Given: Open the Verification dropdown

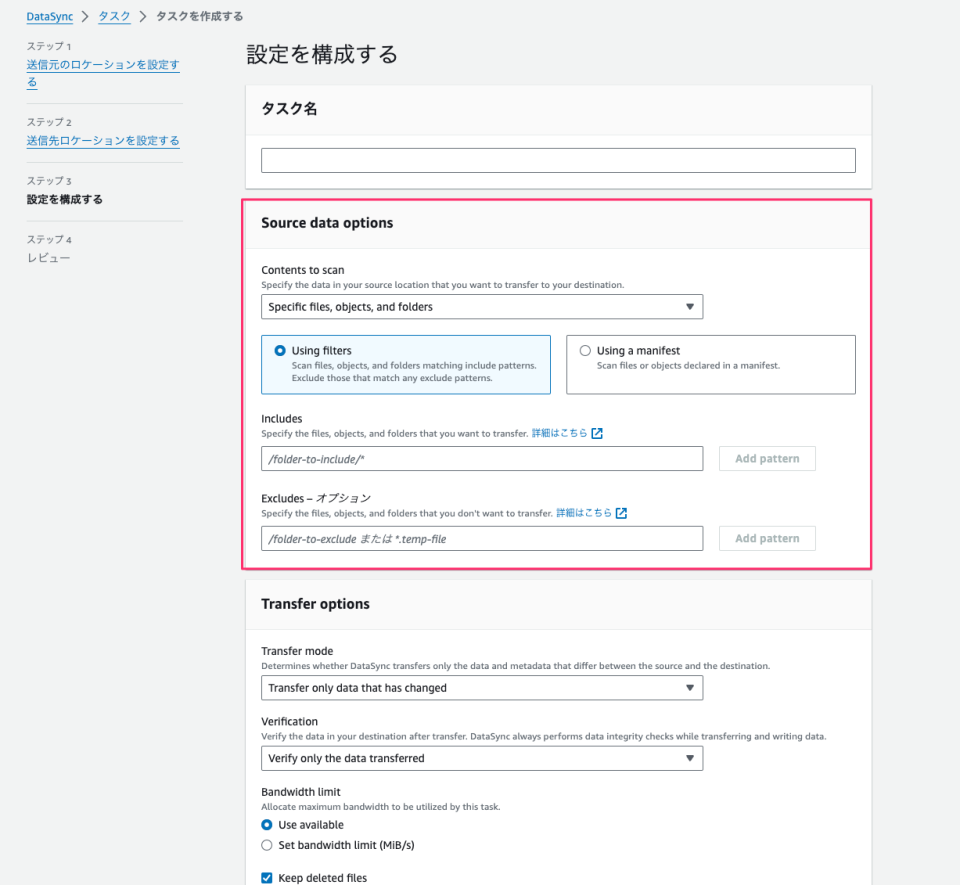Looking at the screenshot, I should click(482, 758).
